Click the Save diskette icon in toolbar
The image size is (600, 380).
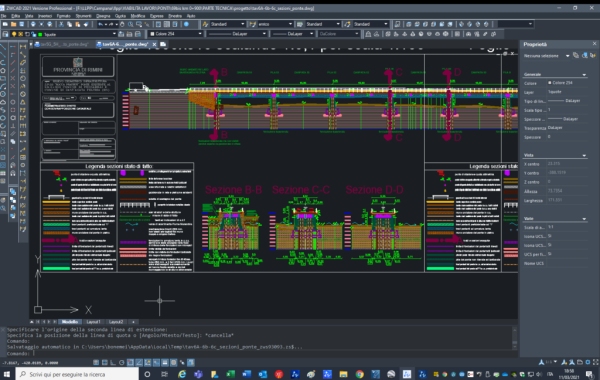pos(22,24)
